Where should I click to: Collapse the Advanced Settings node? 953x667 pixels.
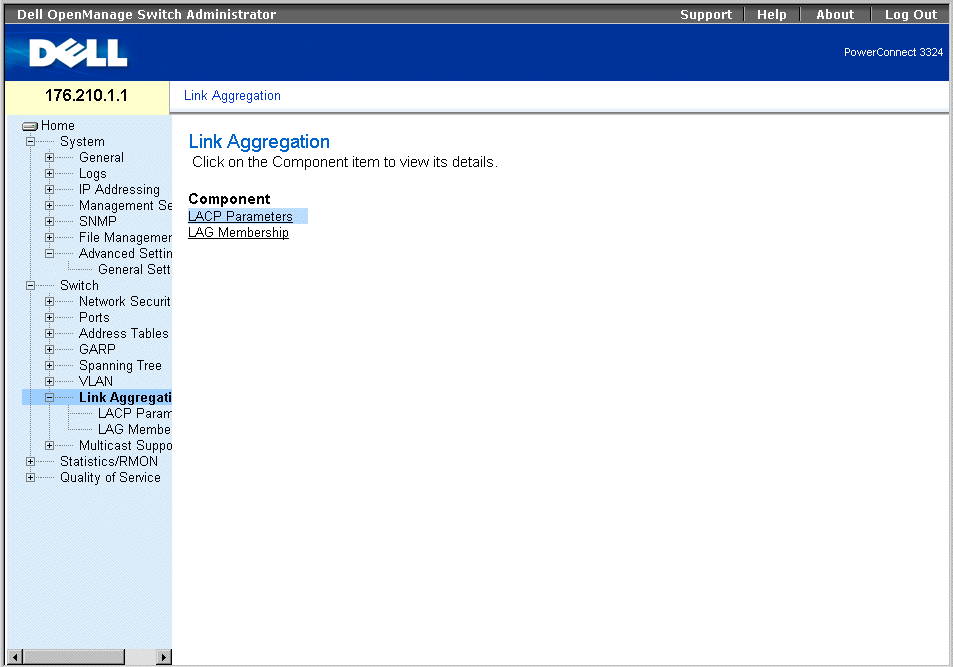point(49,254)
